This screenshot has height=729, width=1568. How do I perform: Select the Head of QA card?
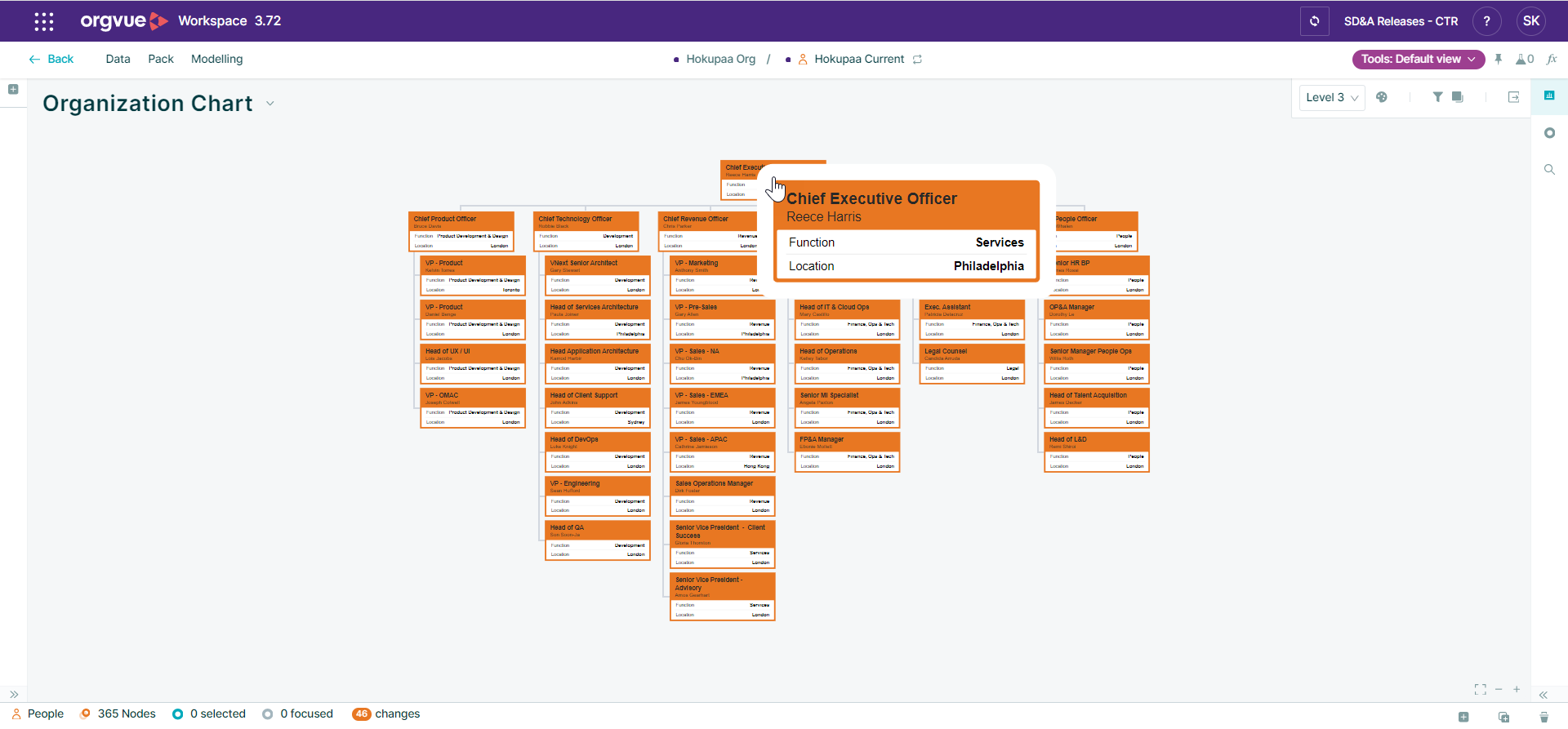pos(598,540)
